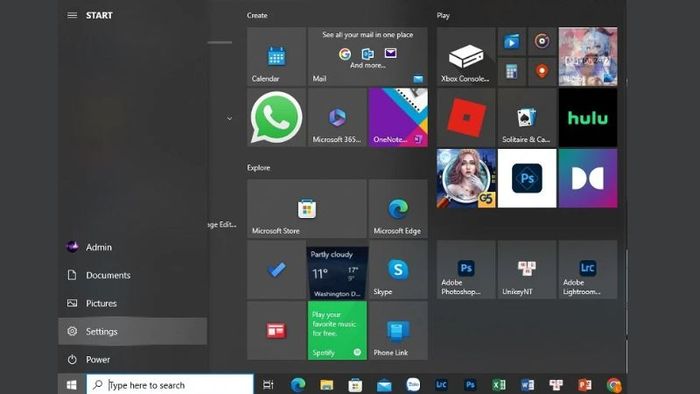Image resolution: width=700 pixels, height=394 pixels.
Task: Open the blue checkmark To Do tile
Action: click(276, 270)
